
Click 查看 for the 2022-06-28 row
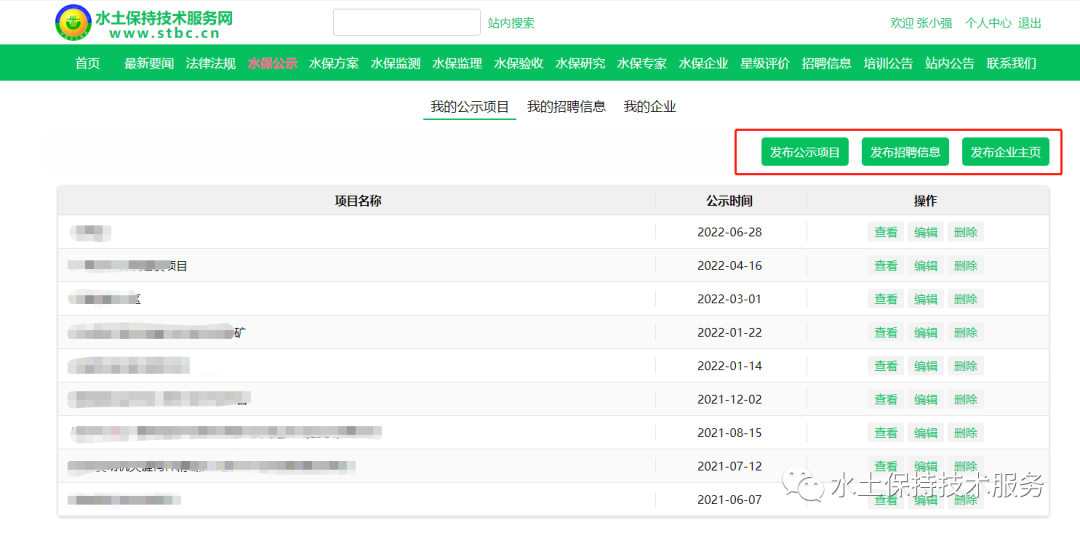(x=886, y=232)
